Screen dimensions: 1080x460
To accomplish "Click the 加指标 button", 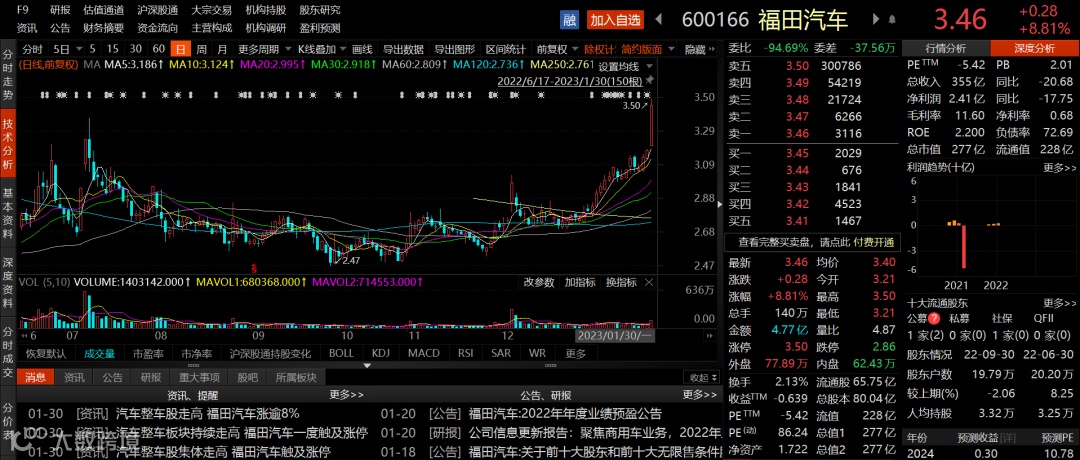I will tap(580, 282).
